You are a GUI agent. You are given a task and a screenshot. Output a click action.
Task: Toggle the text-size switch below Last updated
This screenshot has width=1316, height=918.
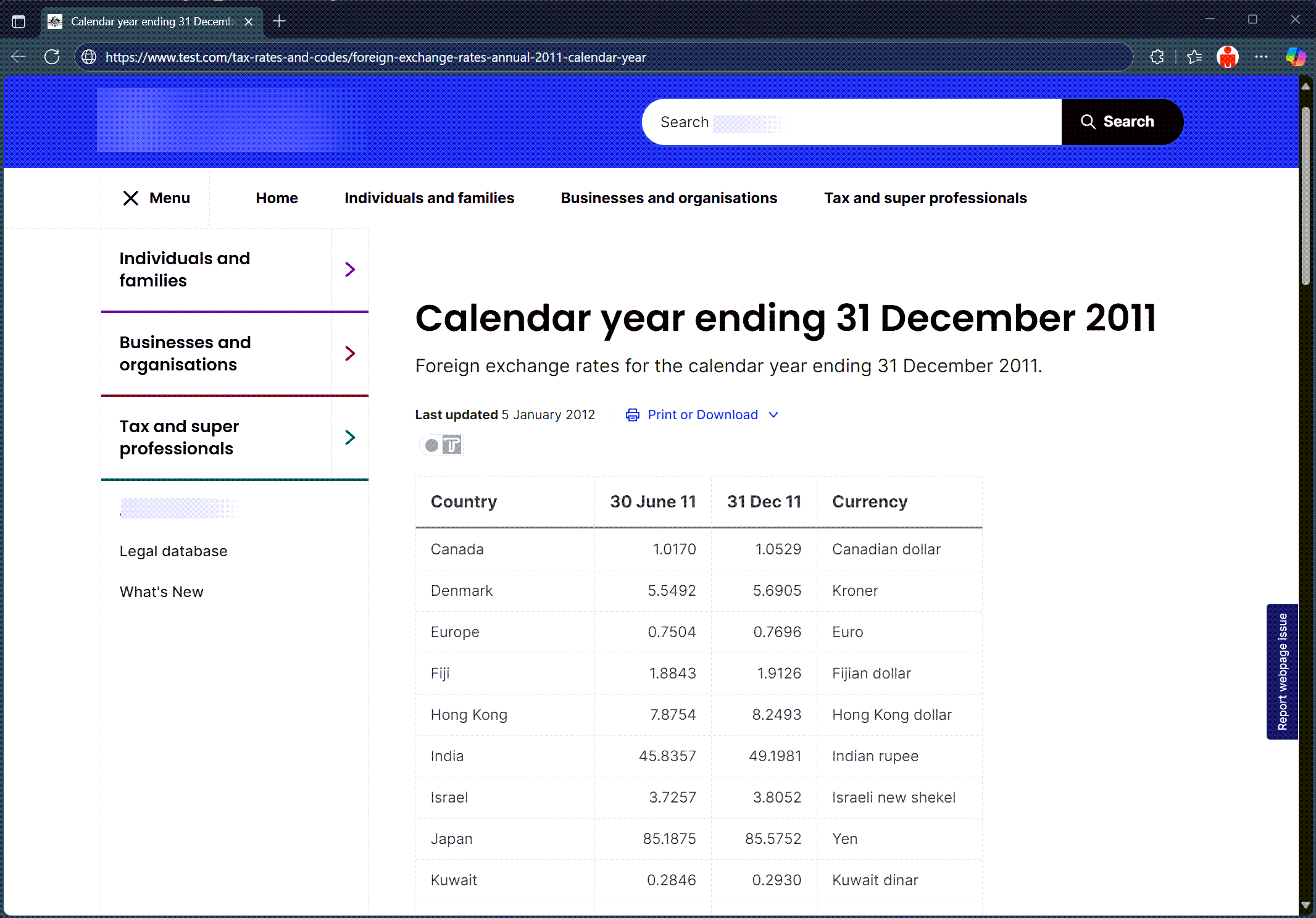(x=441, y=445)
